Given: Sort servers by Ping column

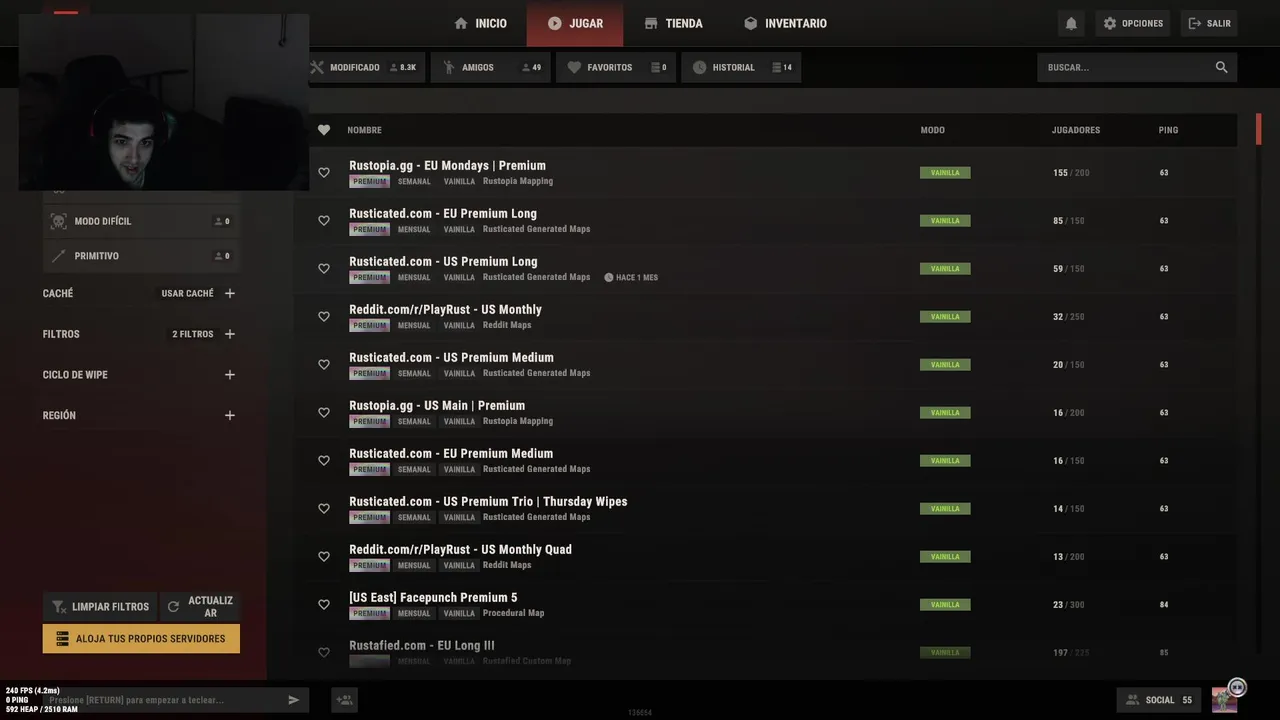Looking at the screenshot, I should pyautogui.click(x=1168, y=130).
